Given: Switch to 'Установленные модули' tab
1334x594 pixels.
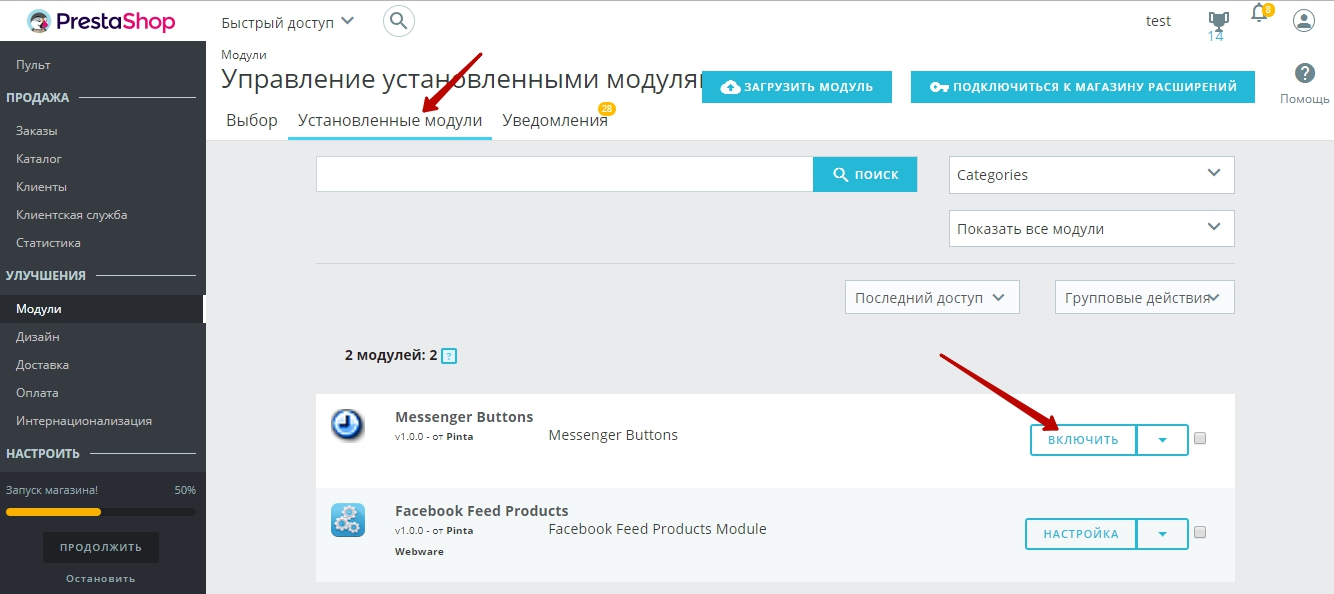Looking at the screenshot, I should [x=390, y=120].
